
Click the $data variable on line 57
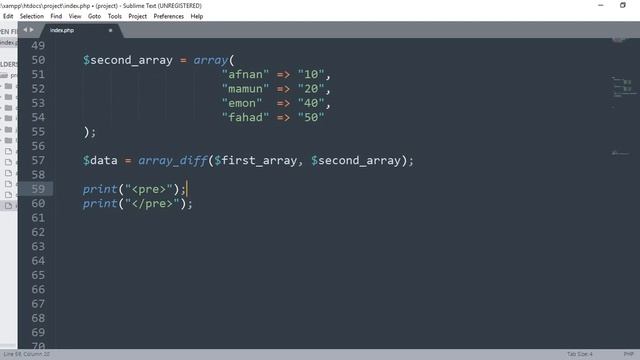tap(100, 160)
